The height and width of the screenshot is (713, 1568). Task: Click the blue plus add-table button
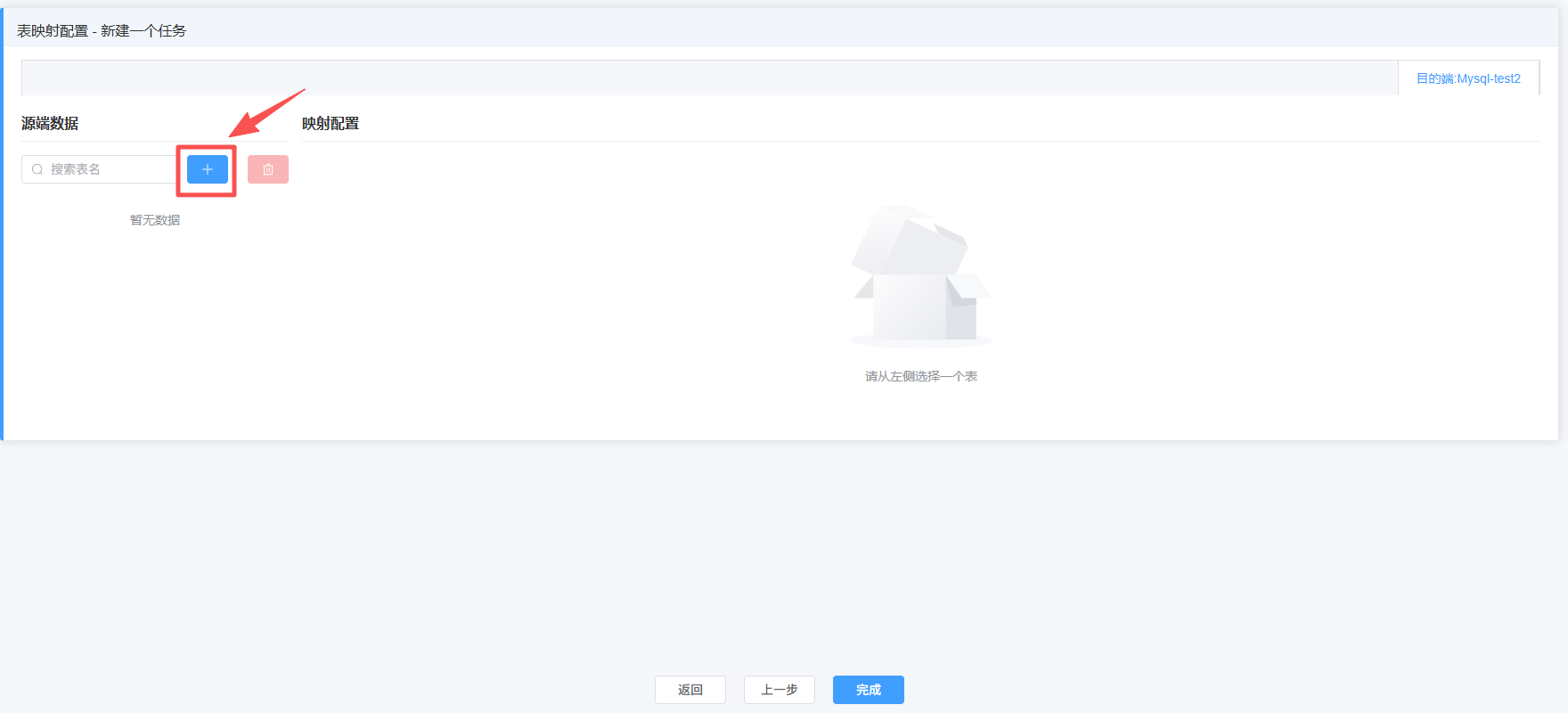pyautogui.click(x=207, y=169)
